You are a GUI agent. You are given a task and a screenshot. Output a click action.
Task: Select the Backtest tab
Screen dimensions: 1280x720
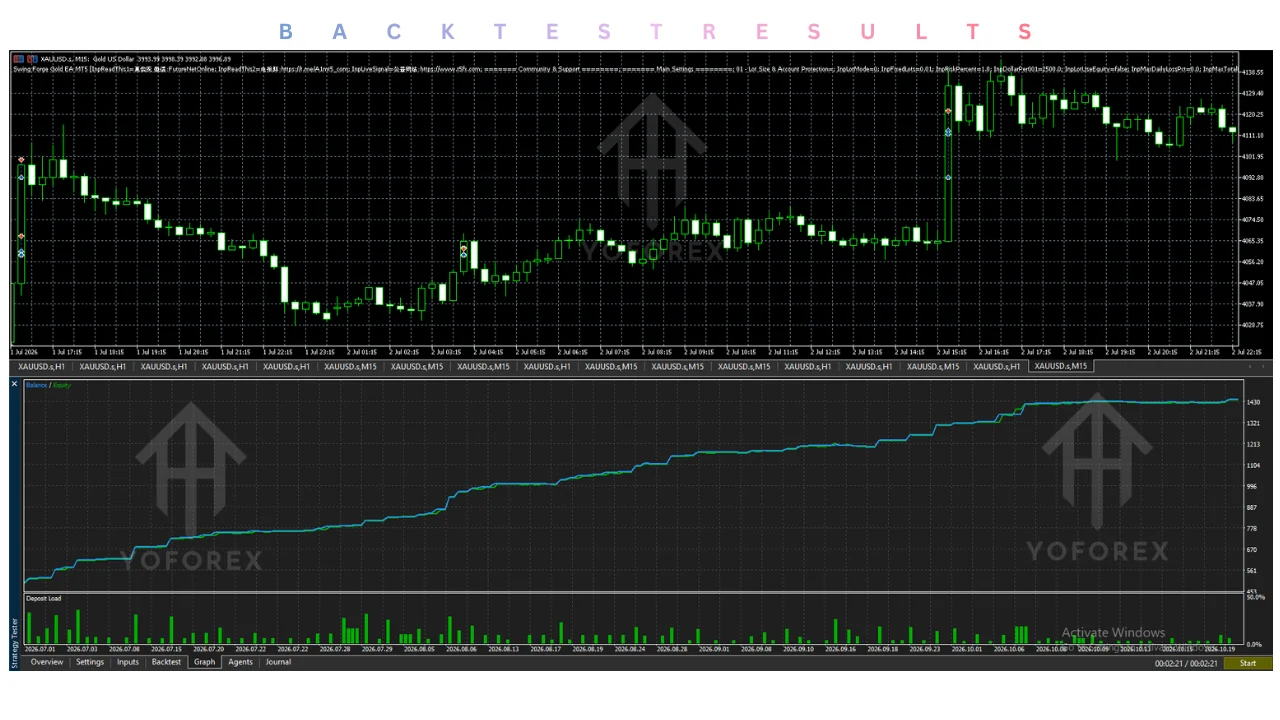click(166, 662)
